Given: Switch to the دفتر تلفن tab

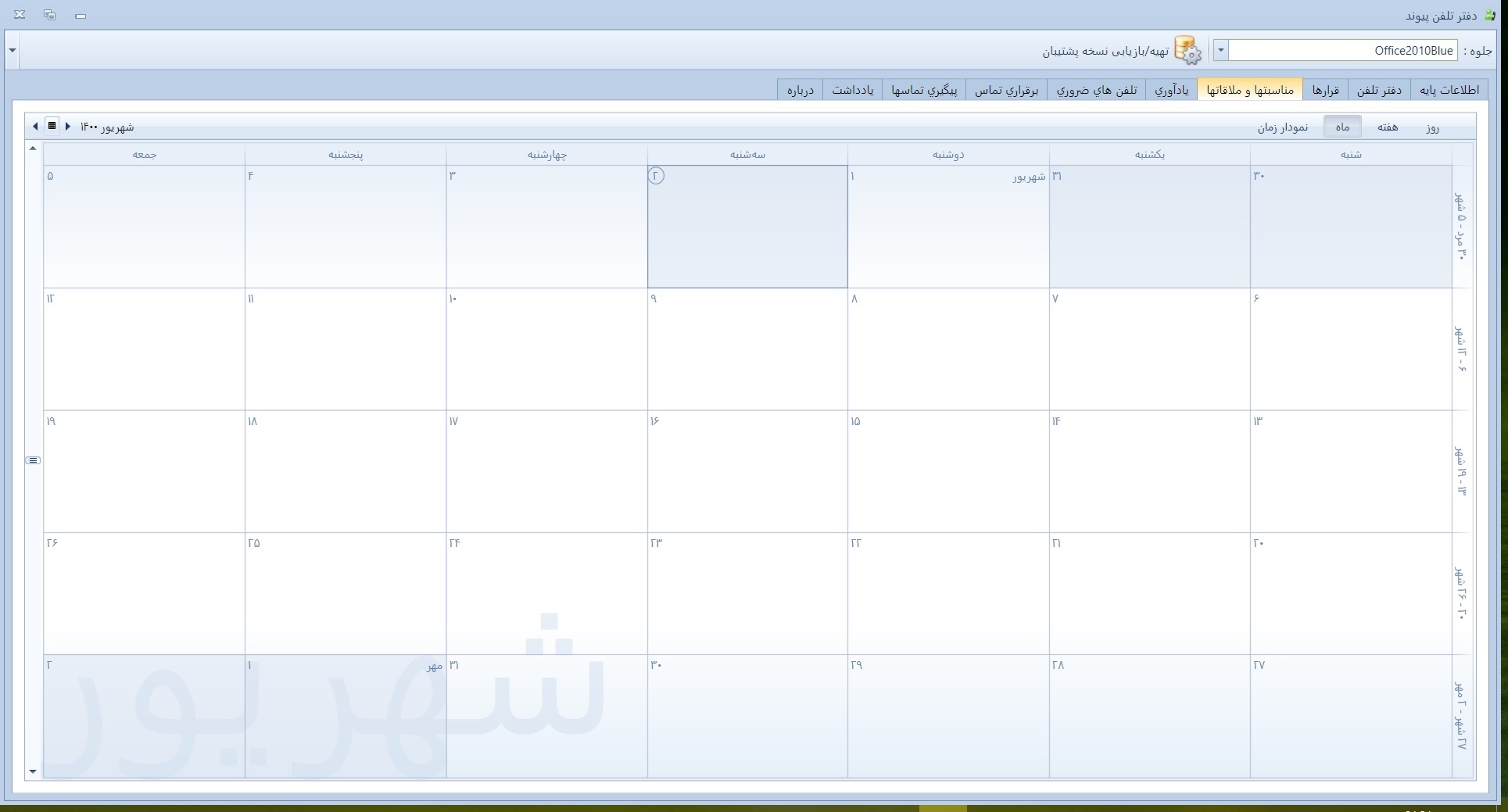Looking at the screenshot, I should pyautogui.click(x=1379, y=90).
